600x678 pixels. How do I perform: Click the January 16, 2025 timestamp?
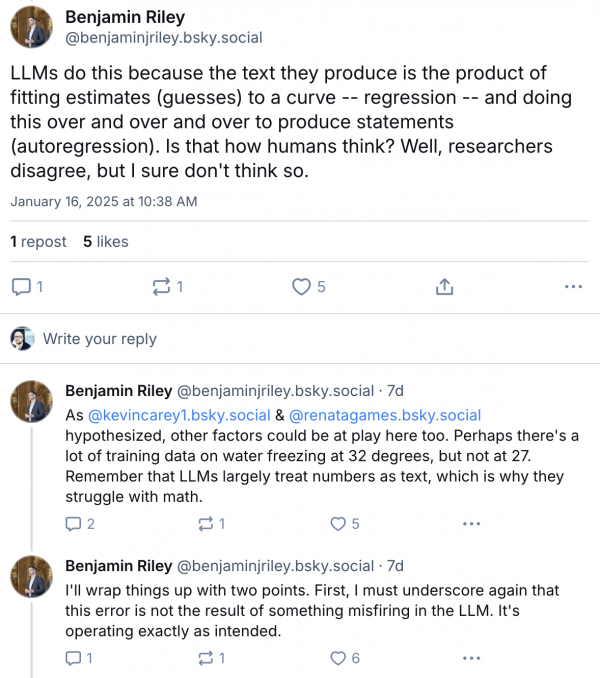[104, 201]
